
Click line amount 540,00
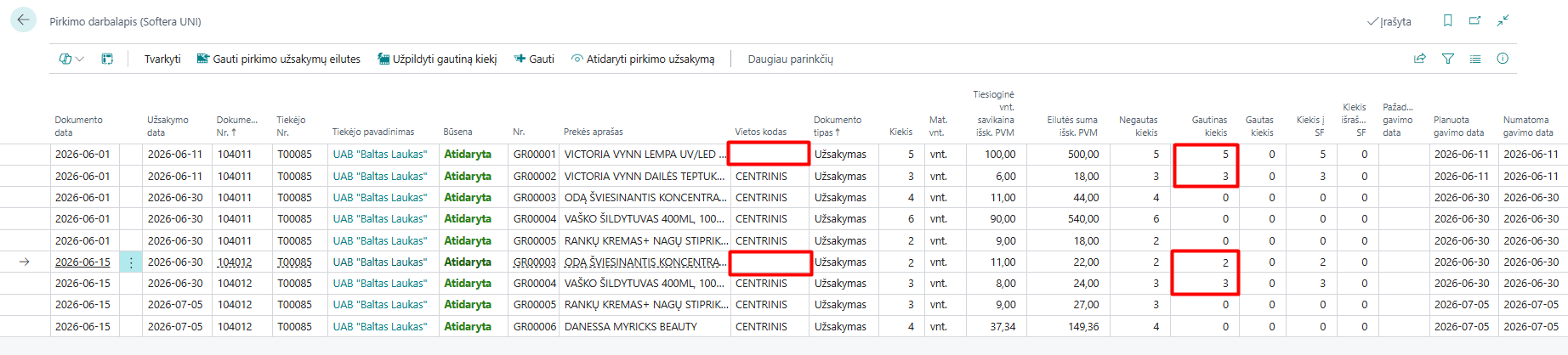(x=1082, y=219)
